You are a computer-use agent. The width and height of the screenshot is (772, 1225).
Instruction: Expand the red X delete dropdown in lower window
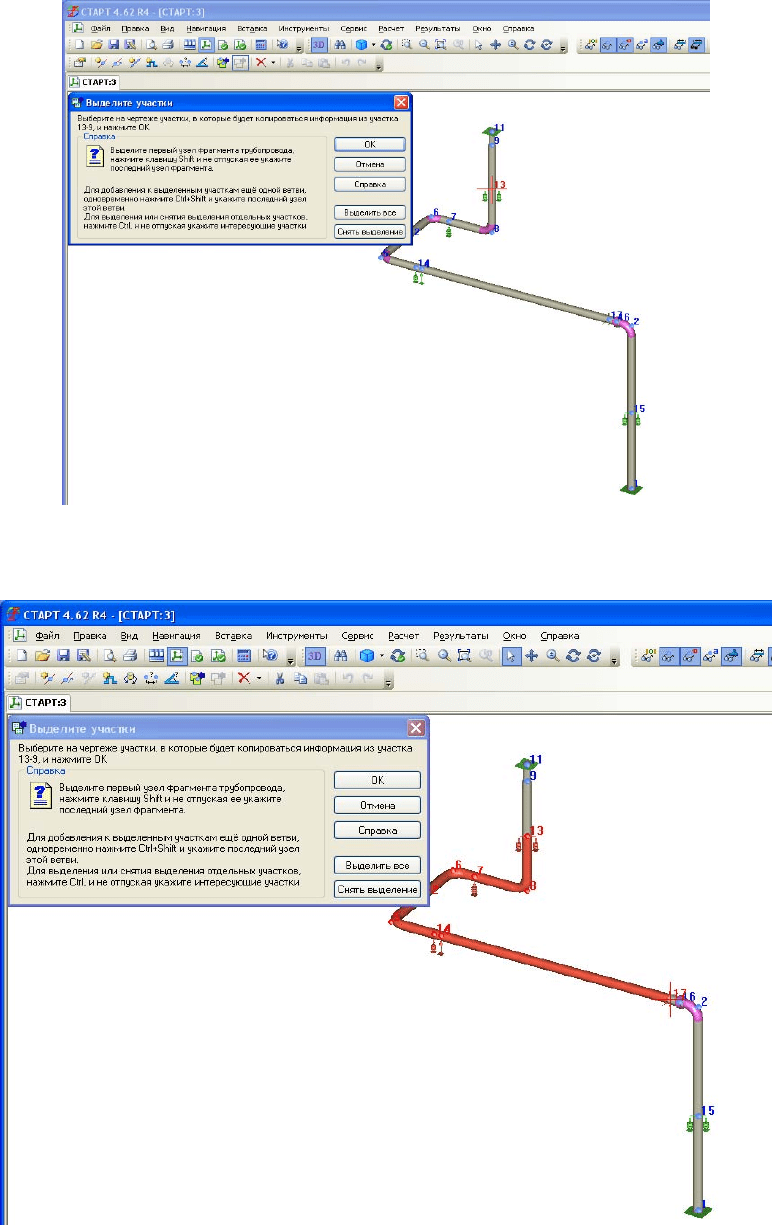click(259, 678)
